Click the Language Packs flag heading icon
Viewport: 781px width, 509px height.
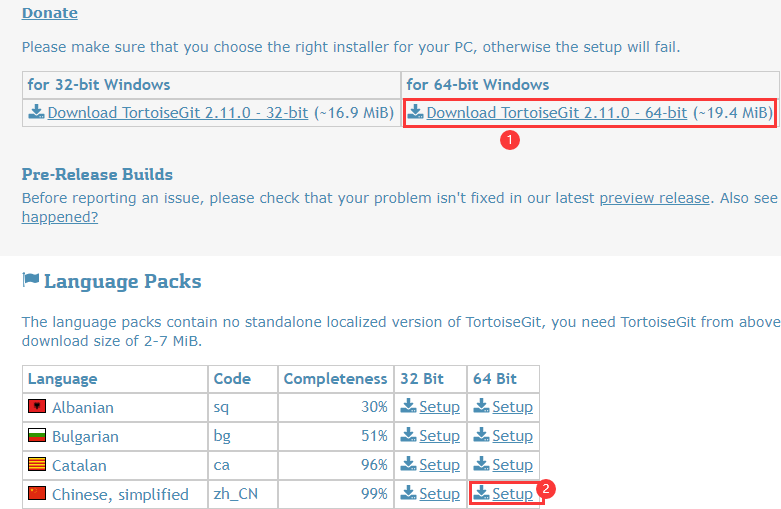(x=31, y=279)
